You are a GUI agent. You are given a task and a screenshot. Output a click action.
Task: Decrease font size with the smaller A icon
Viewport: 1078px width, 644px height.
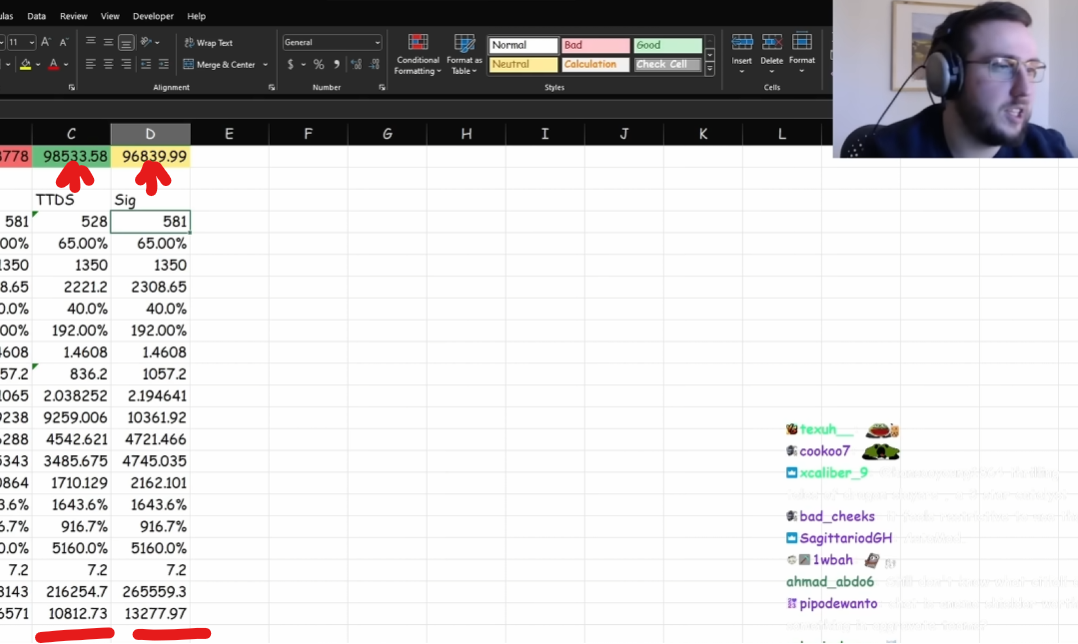click(x=63, y=42)
